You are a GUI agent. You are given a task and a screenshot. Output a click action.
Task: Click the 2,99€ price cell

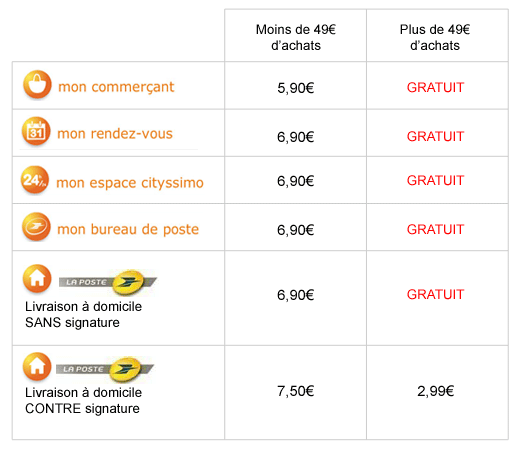[x=436, y=391]
